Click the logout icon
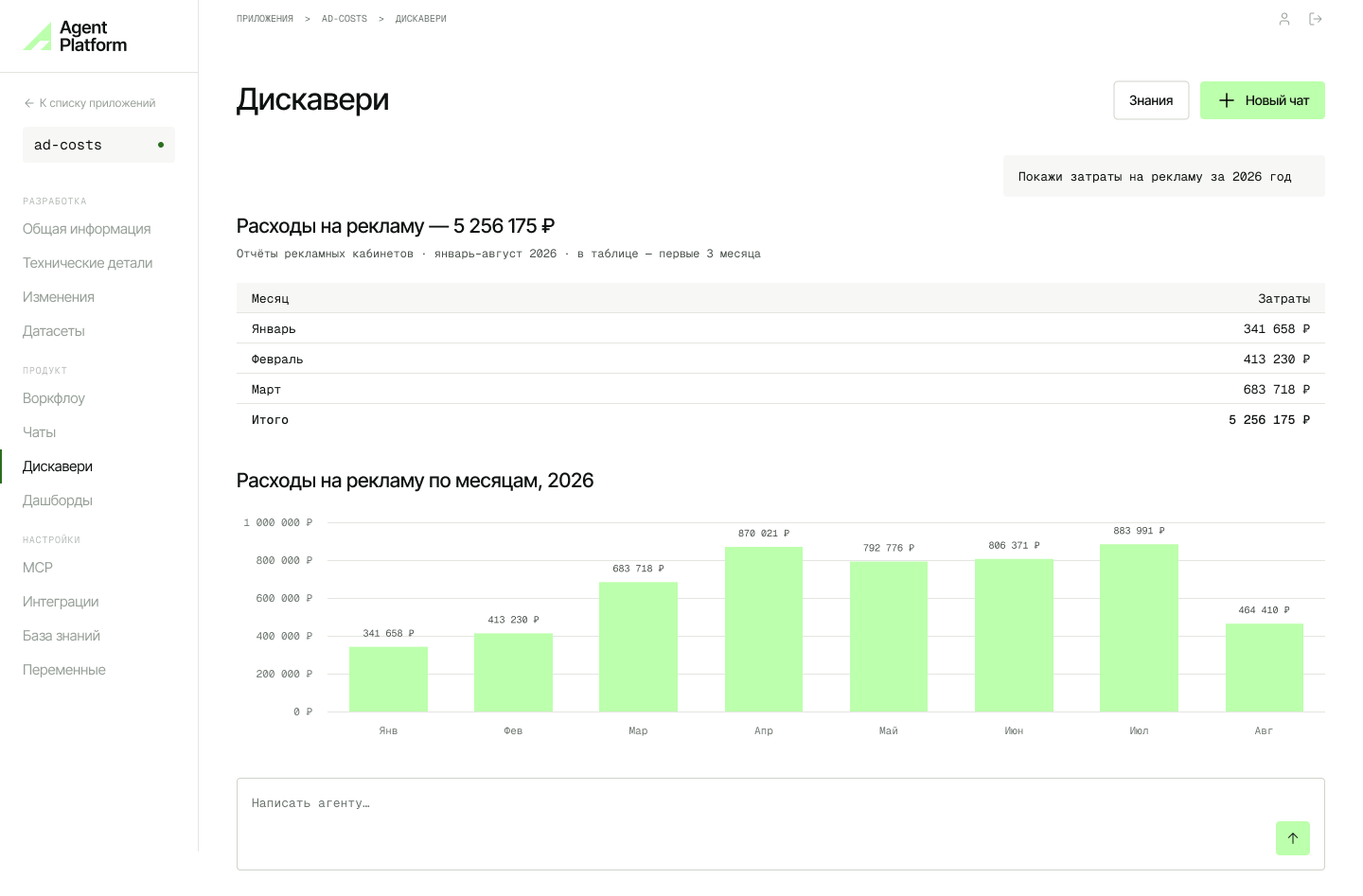Viewport: 1363px width, 896px height. point(1316,19)
